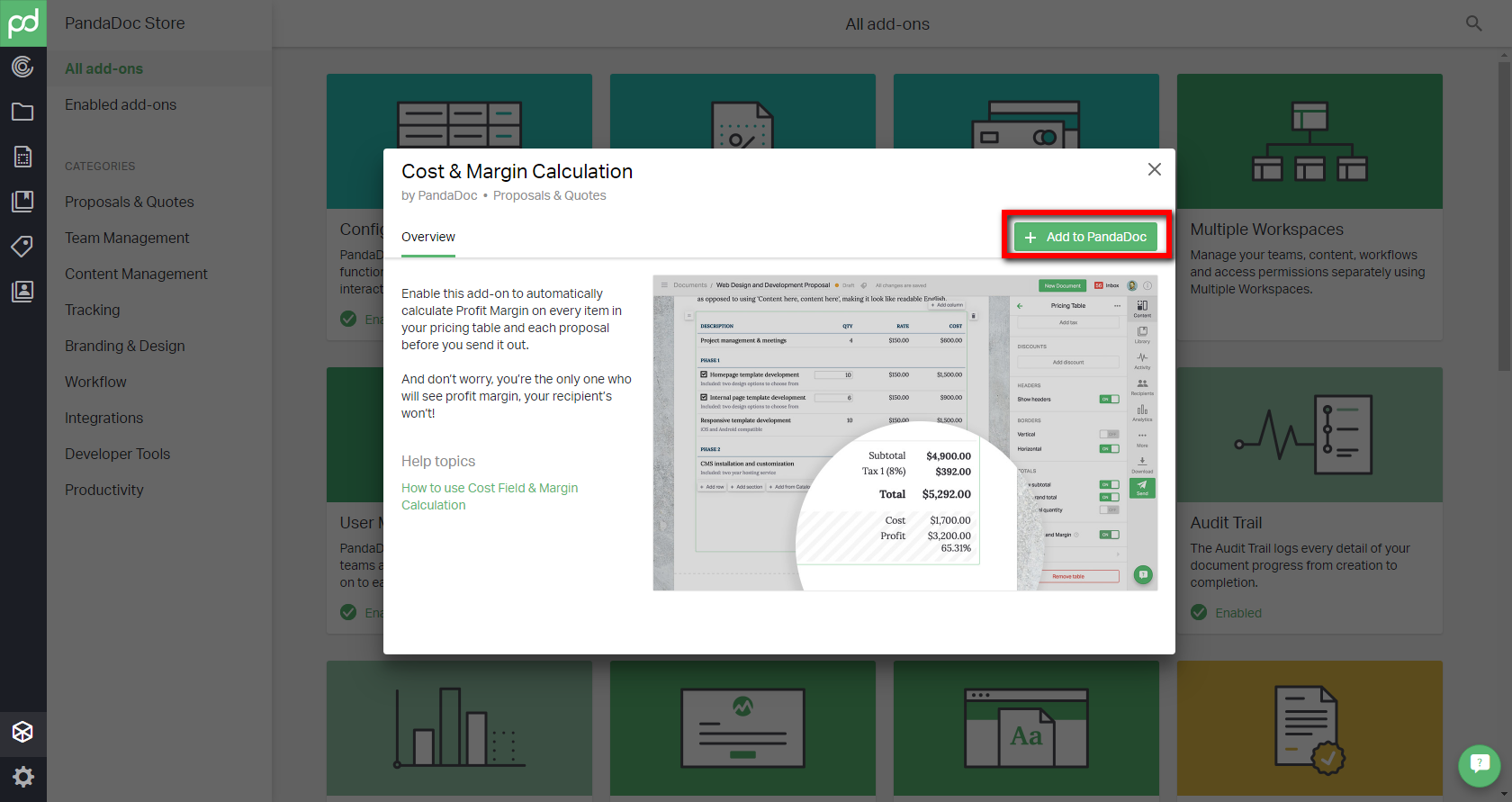Filter by Productivity category
This screenshot has width=1512, height=802.
click(x=104, y=490)
